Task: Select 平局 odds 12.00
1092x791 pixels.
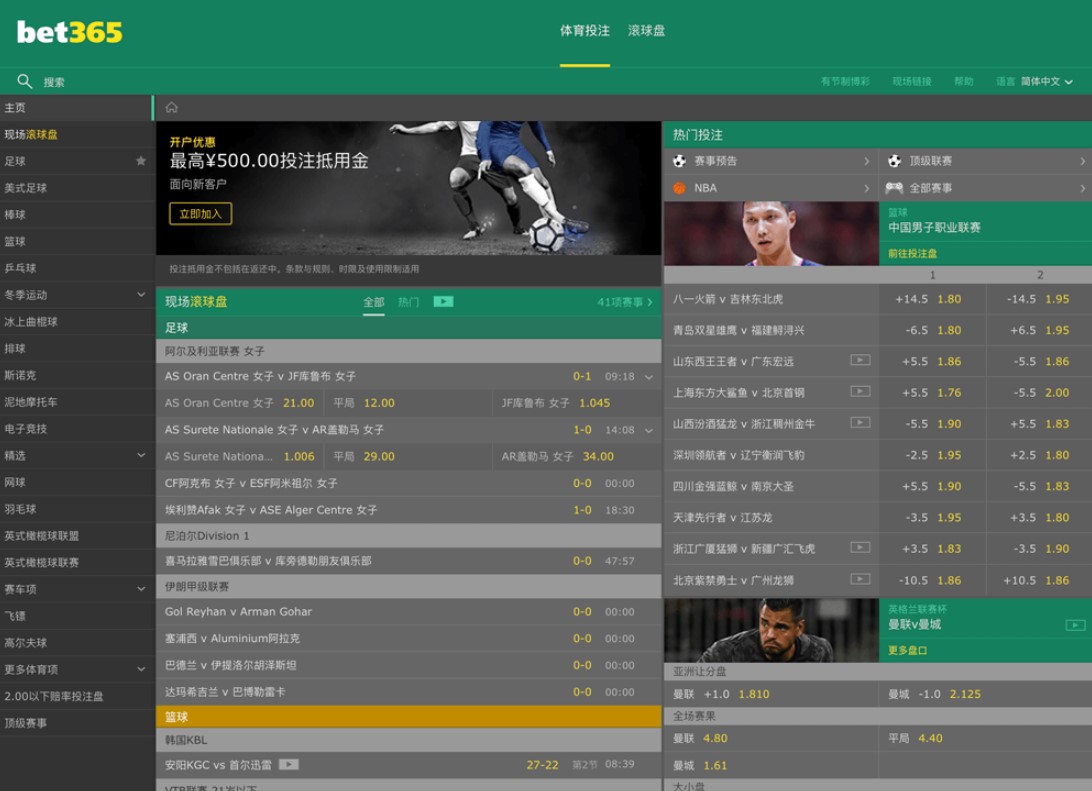Action: tap(407, 403)
